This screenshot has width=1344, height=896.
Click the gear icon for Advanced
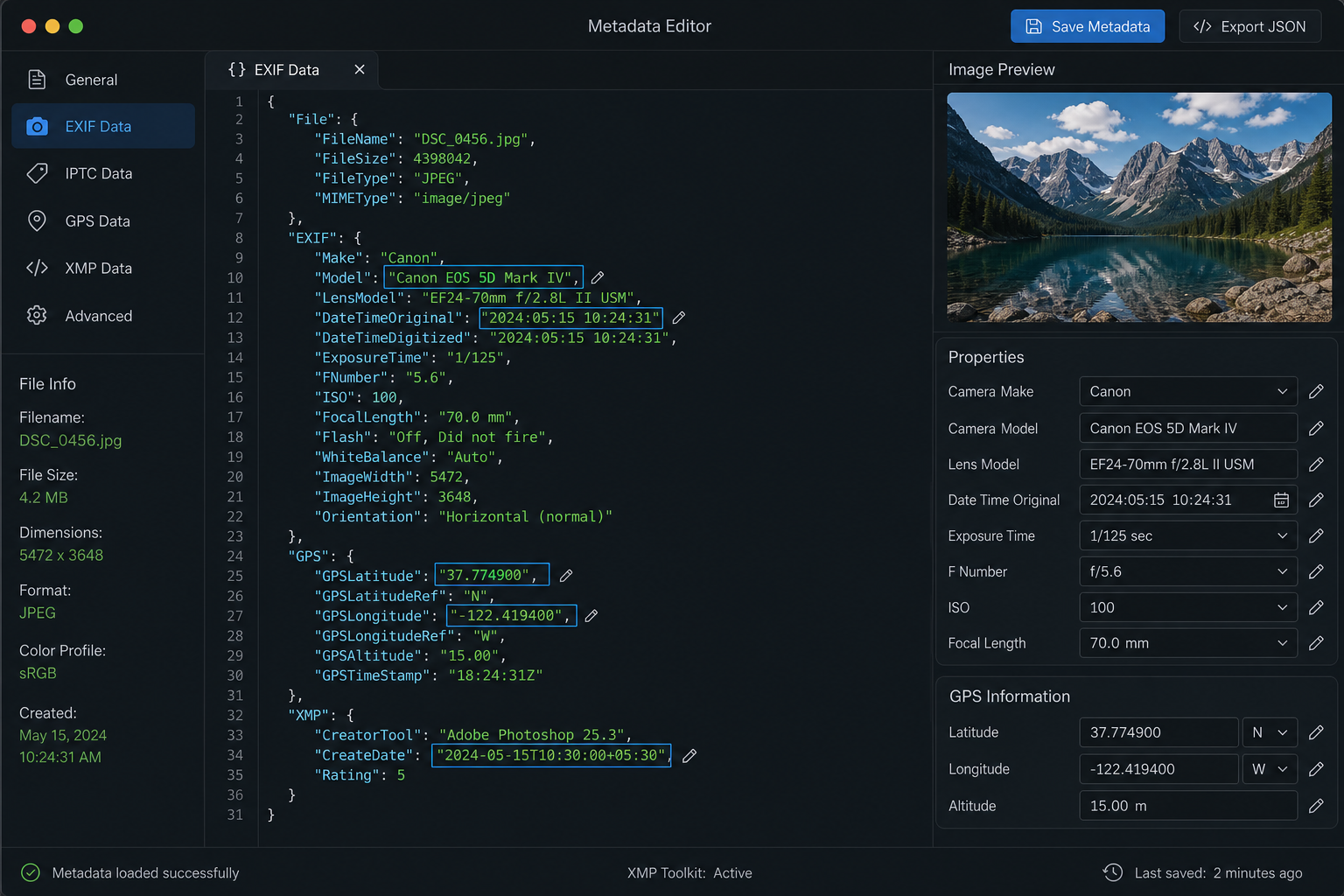[x=37, y=315]
